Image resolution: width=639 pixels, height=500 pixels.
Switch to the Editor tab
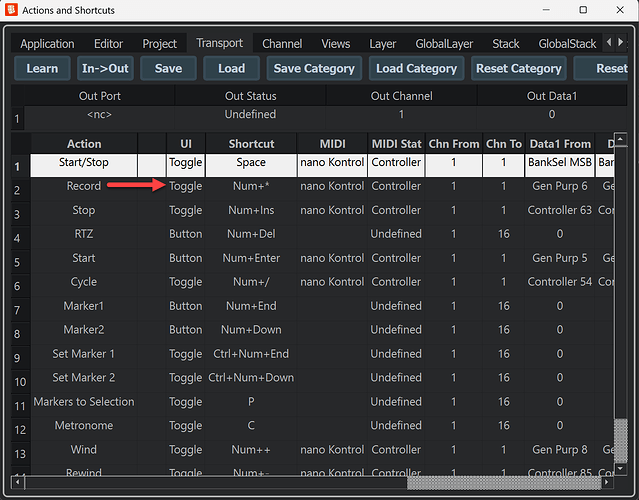tap(108, 44)
